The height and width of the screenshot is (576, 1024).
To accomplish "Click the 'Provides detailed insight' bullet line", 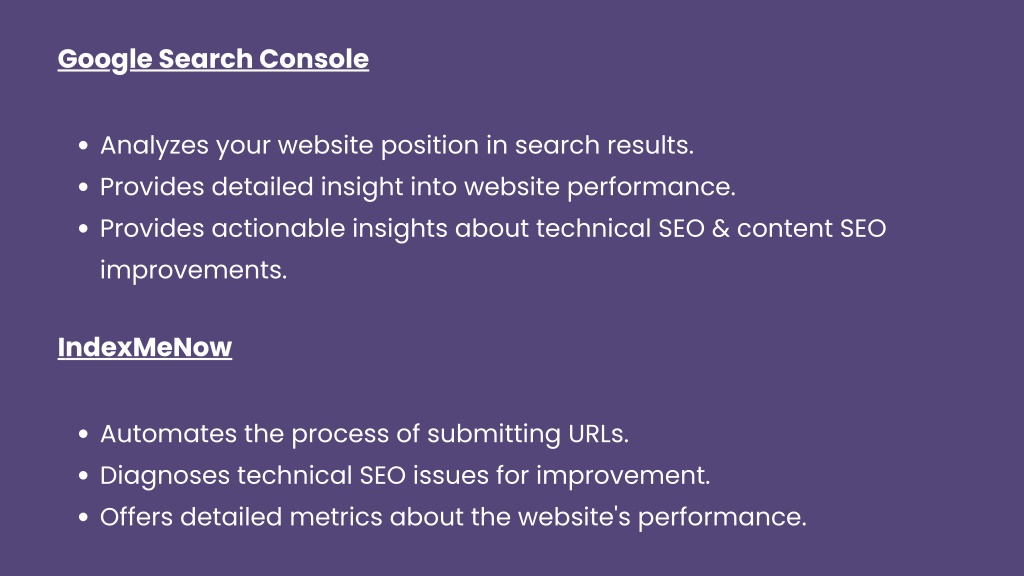I will point(417,187).
